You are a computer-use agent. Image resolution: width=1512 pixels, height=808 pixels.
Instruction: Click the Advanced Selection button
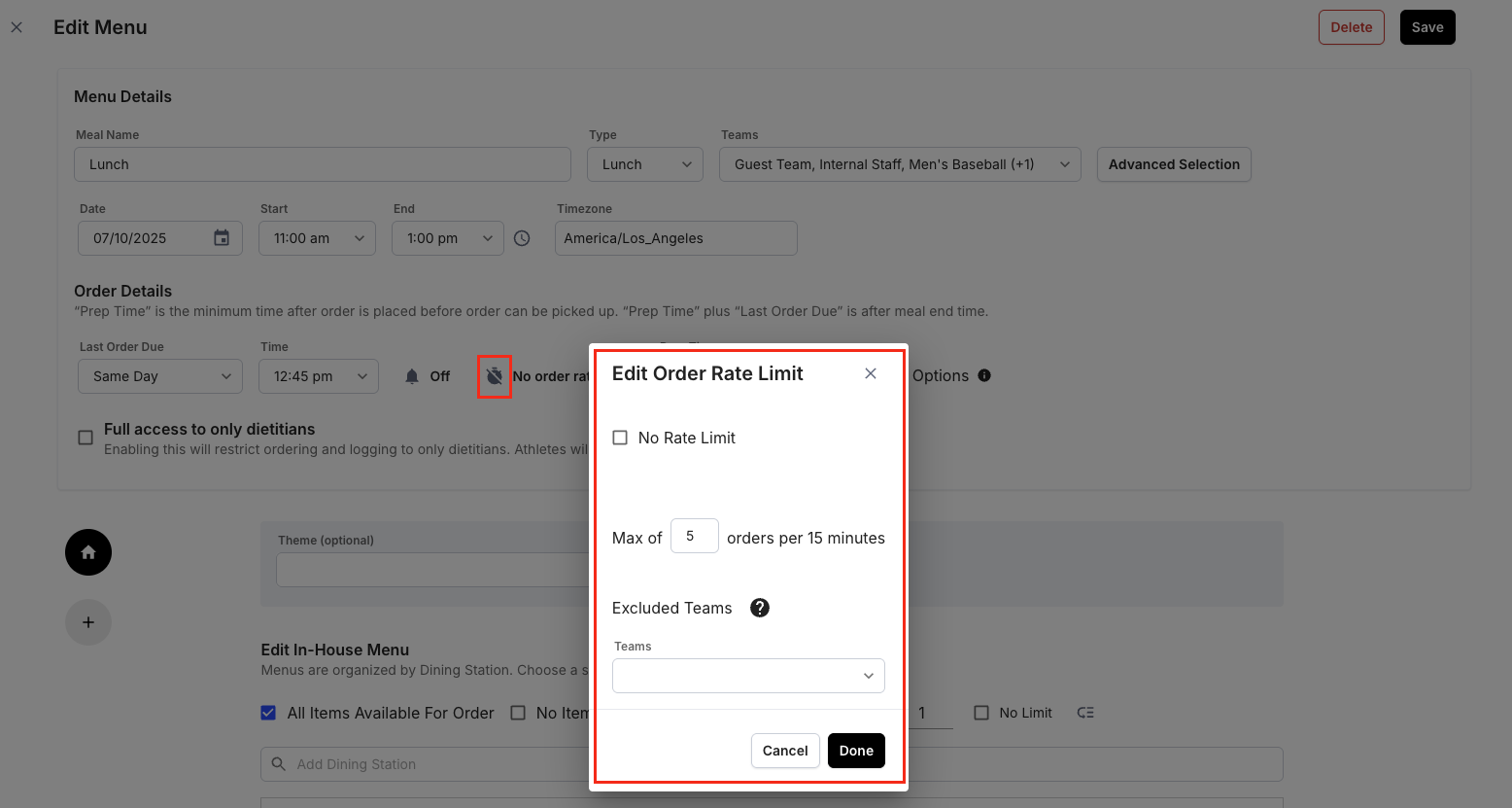tap(1174, 164)
